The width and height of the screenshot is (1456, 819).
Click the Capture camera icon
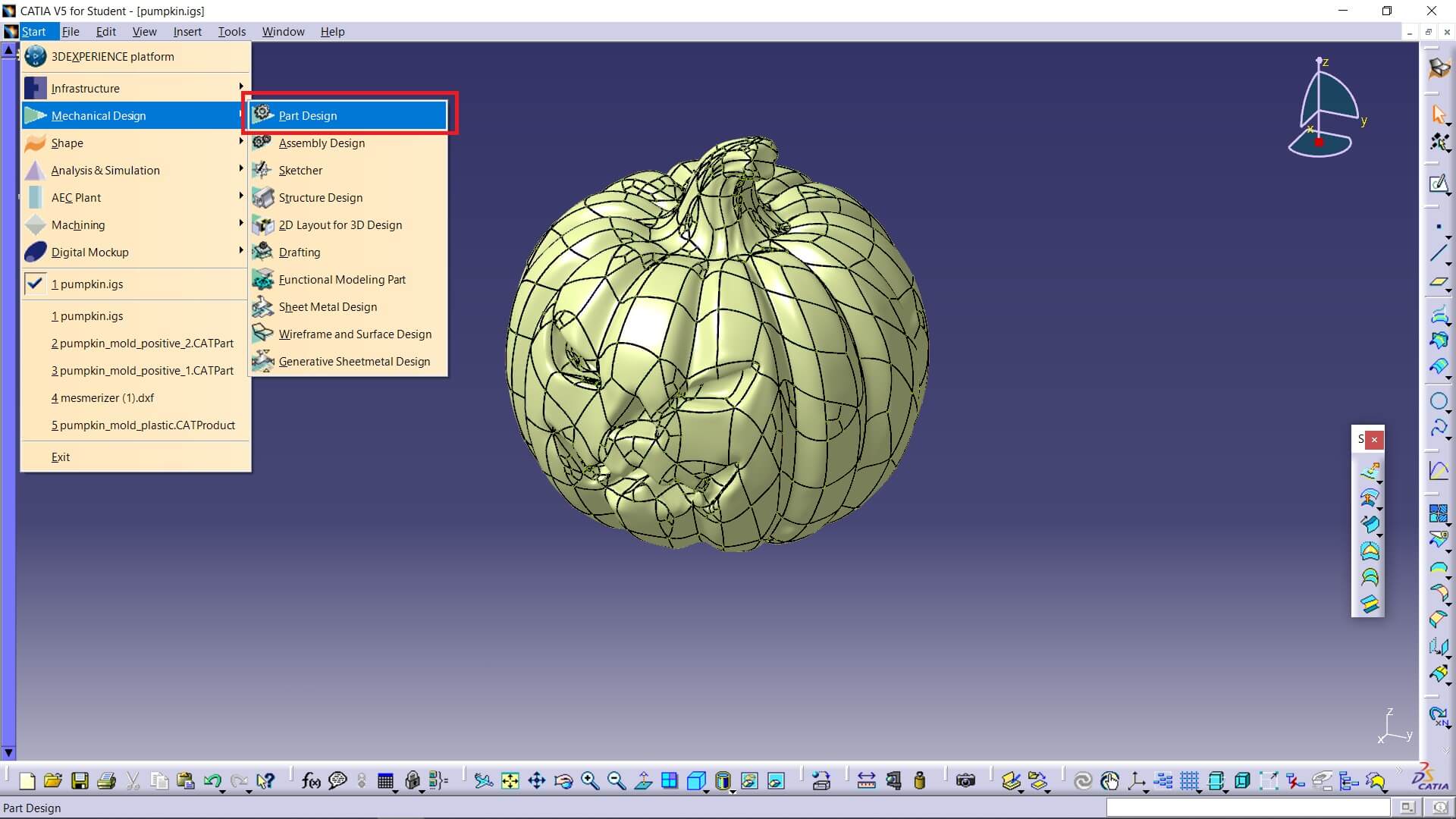[965, 780]
